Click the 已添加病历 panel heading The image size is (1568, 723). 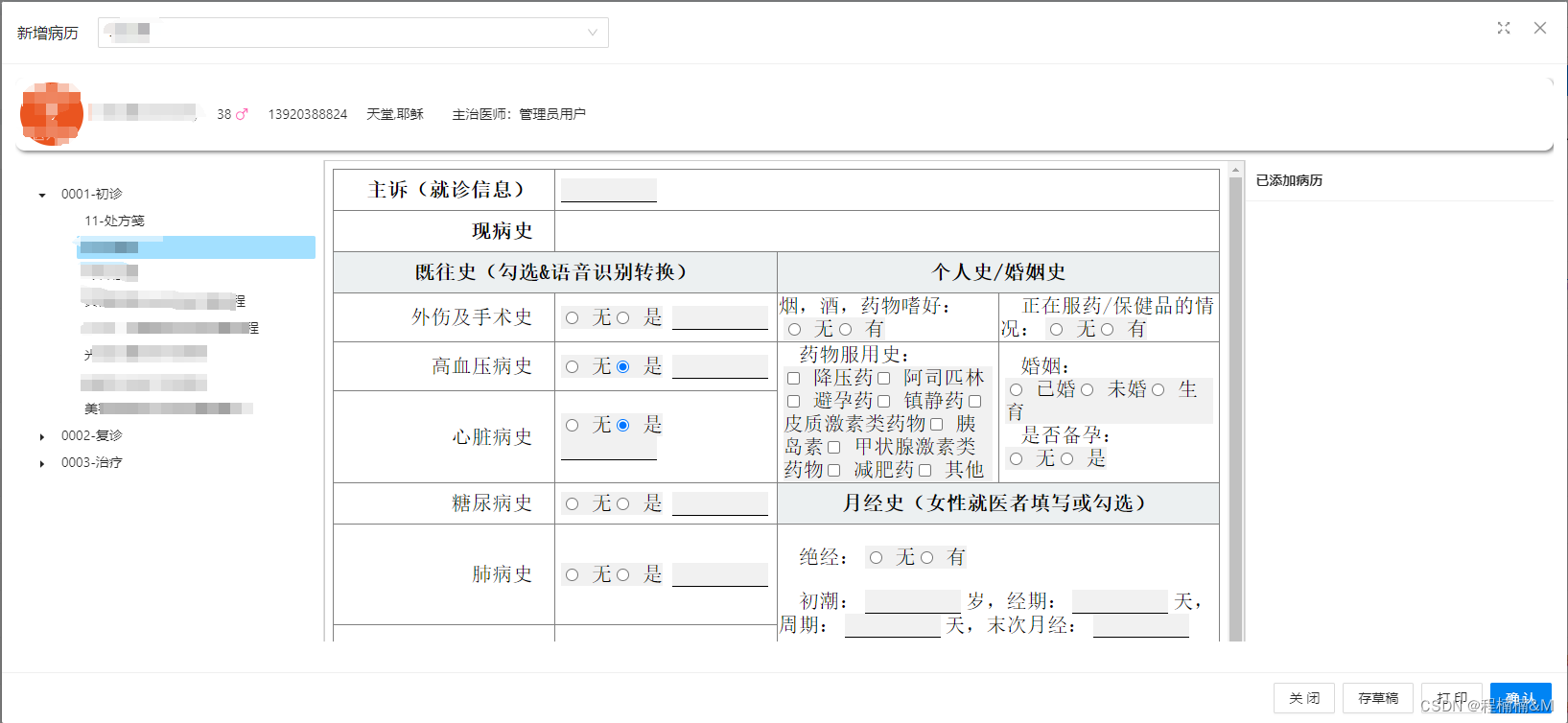click(1290, 180)
